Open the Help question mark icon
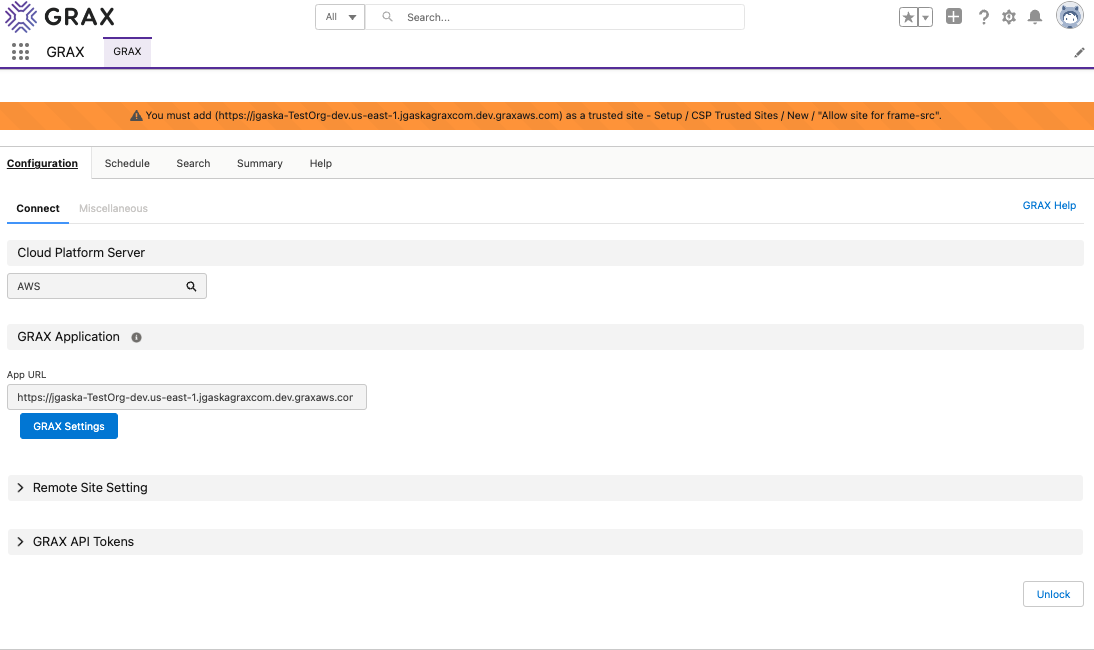This screenshot has height=650, width=1094. 983,17
